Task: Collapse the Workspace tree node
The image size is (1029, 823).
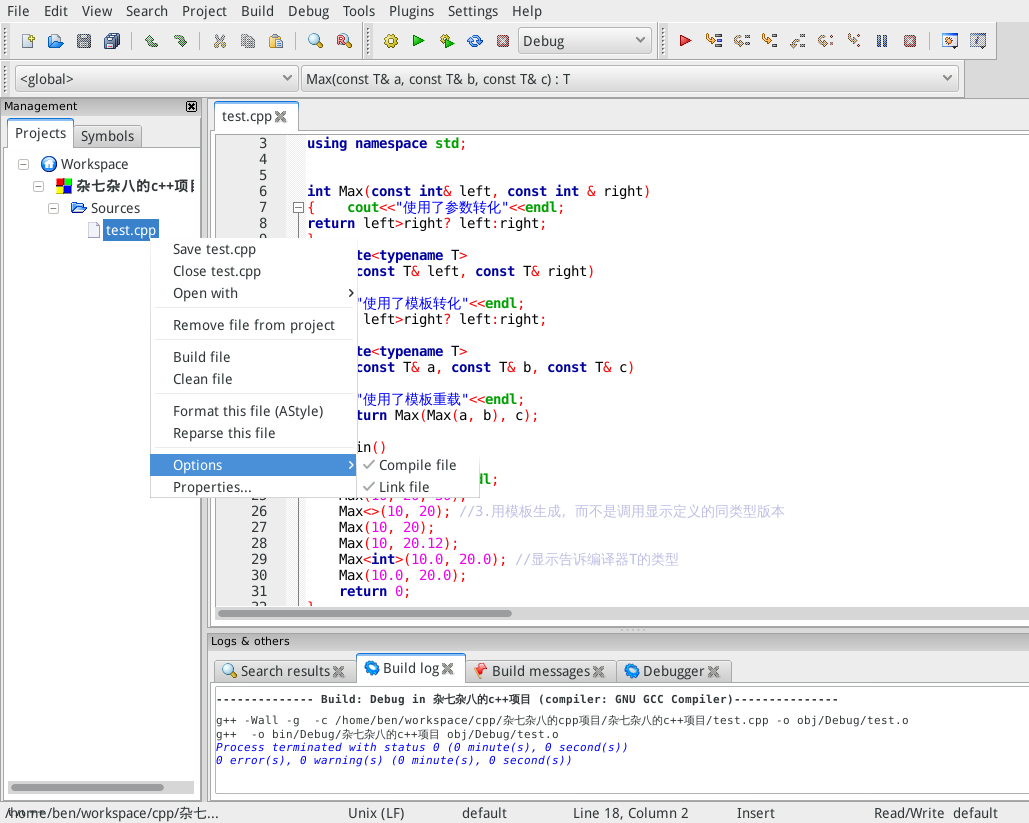Action: pyautogui.click(x=24, y=164)
